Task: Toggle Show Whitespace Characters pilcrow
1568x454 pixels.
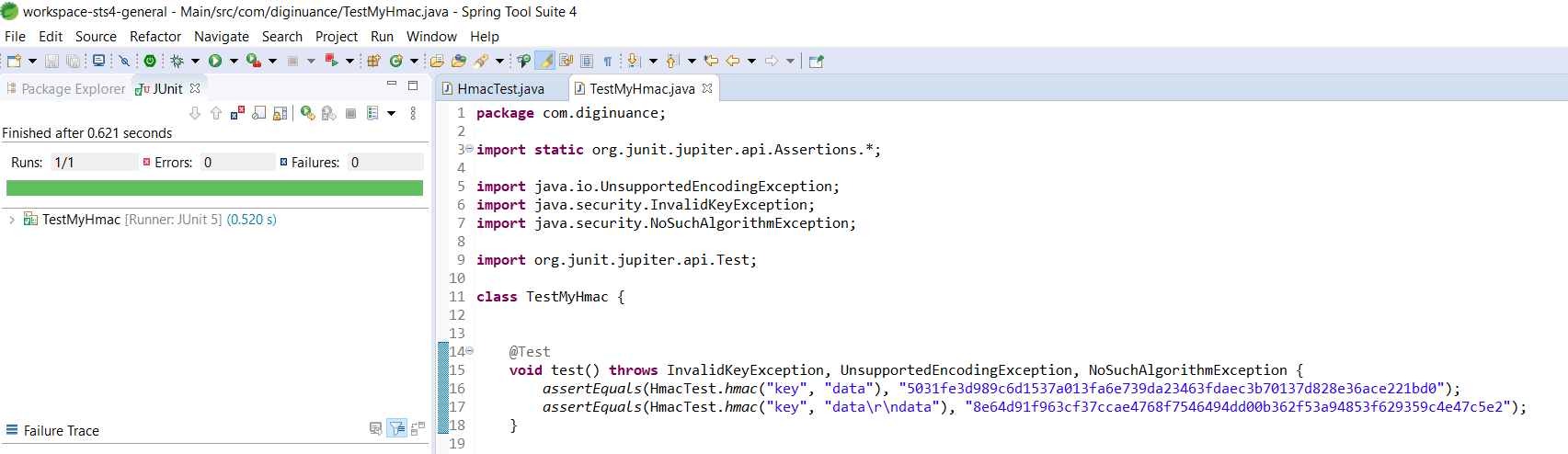Action: [x=608, y=61]
